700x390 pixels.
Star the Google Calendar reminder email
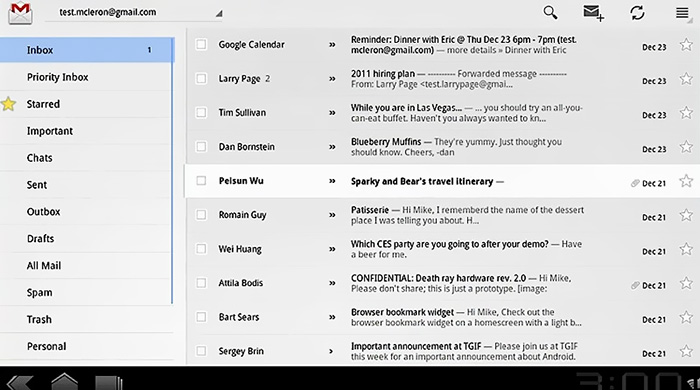[686, 45]
